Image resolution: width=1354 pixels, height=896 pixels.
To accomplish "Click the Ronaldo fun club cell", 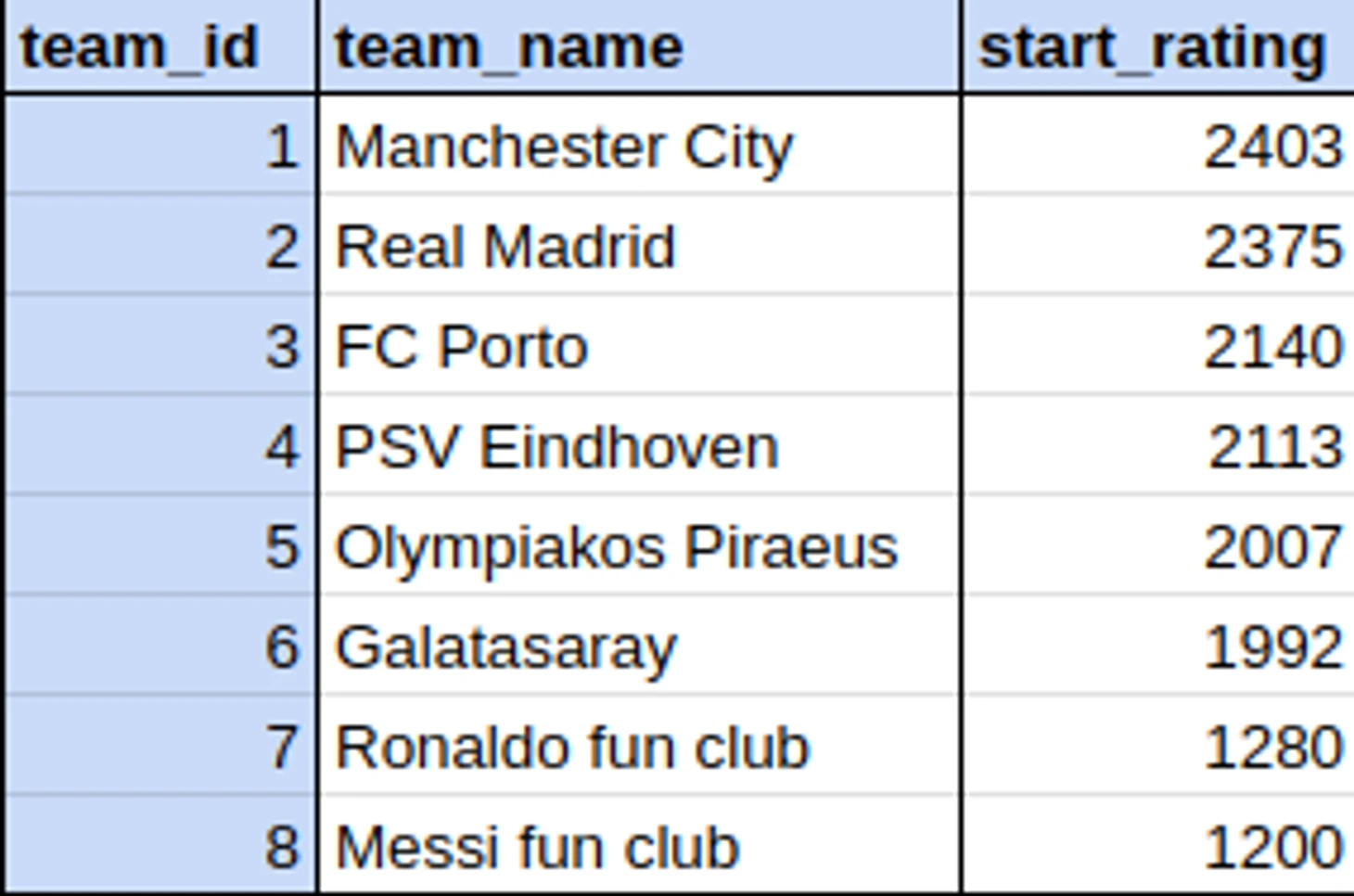I will [639, 747].
